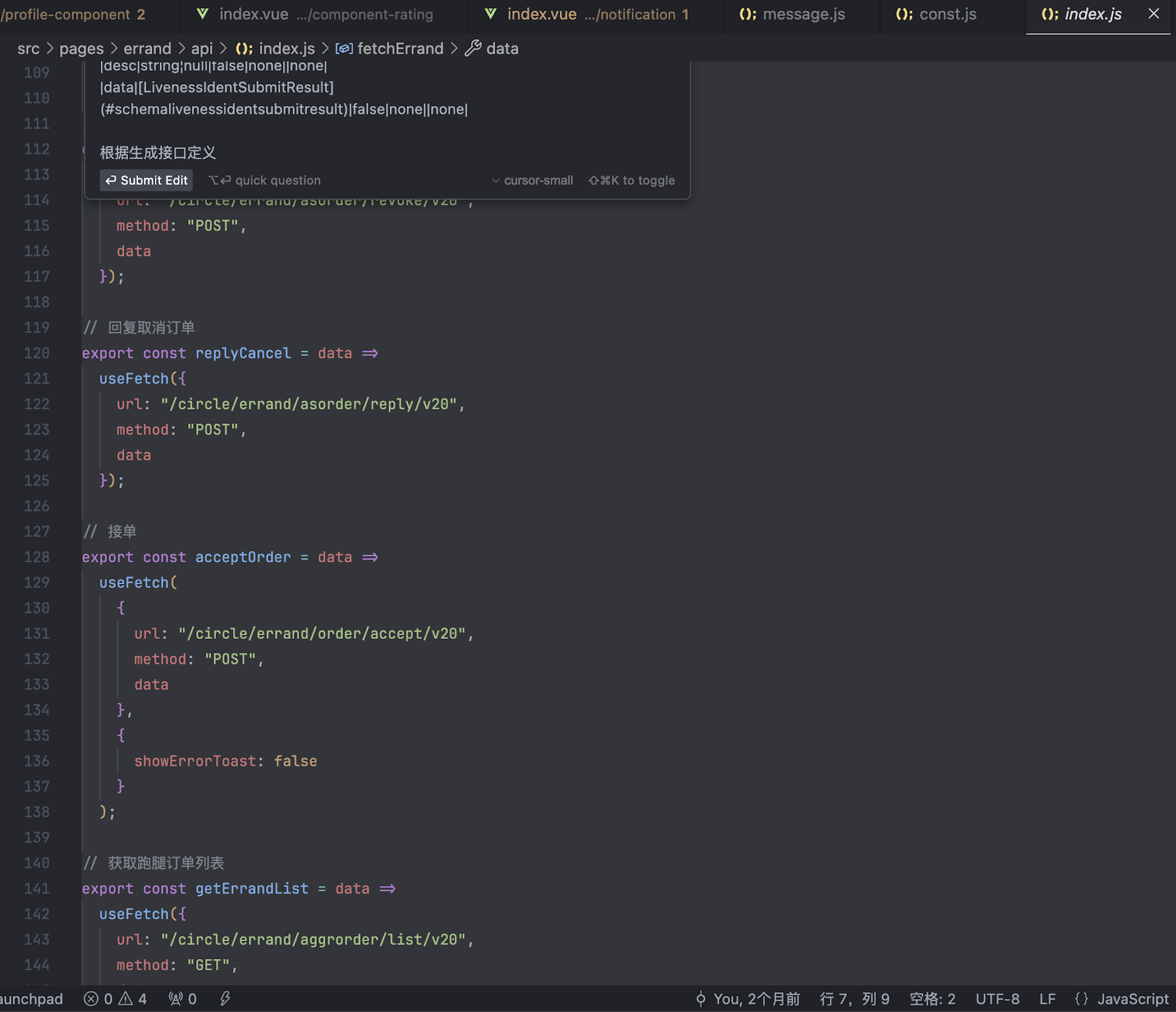Click the JS file icon on message.js tab

point(748,14)
